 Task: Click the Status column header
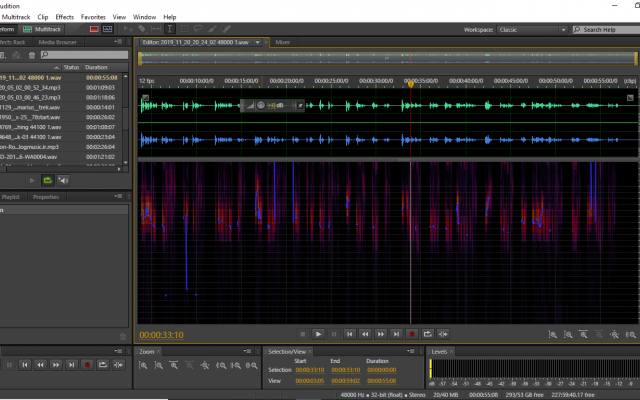[x=71, y=67]
